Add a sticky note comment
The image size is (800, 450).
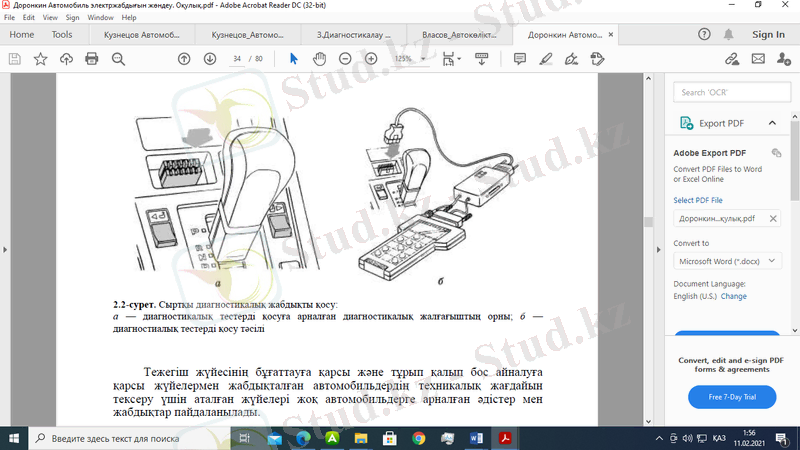tap(521, 59)
